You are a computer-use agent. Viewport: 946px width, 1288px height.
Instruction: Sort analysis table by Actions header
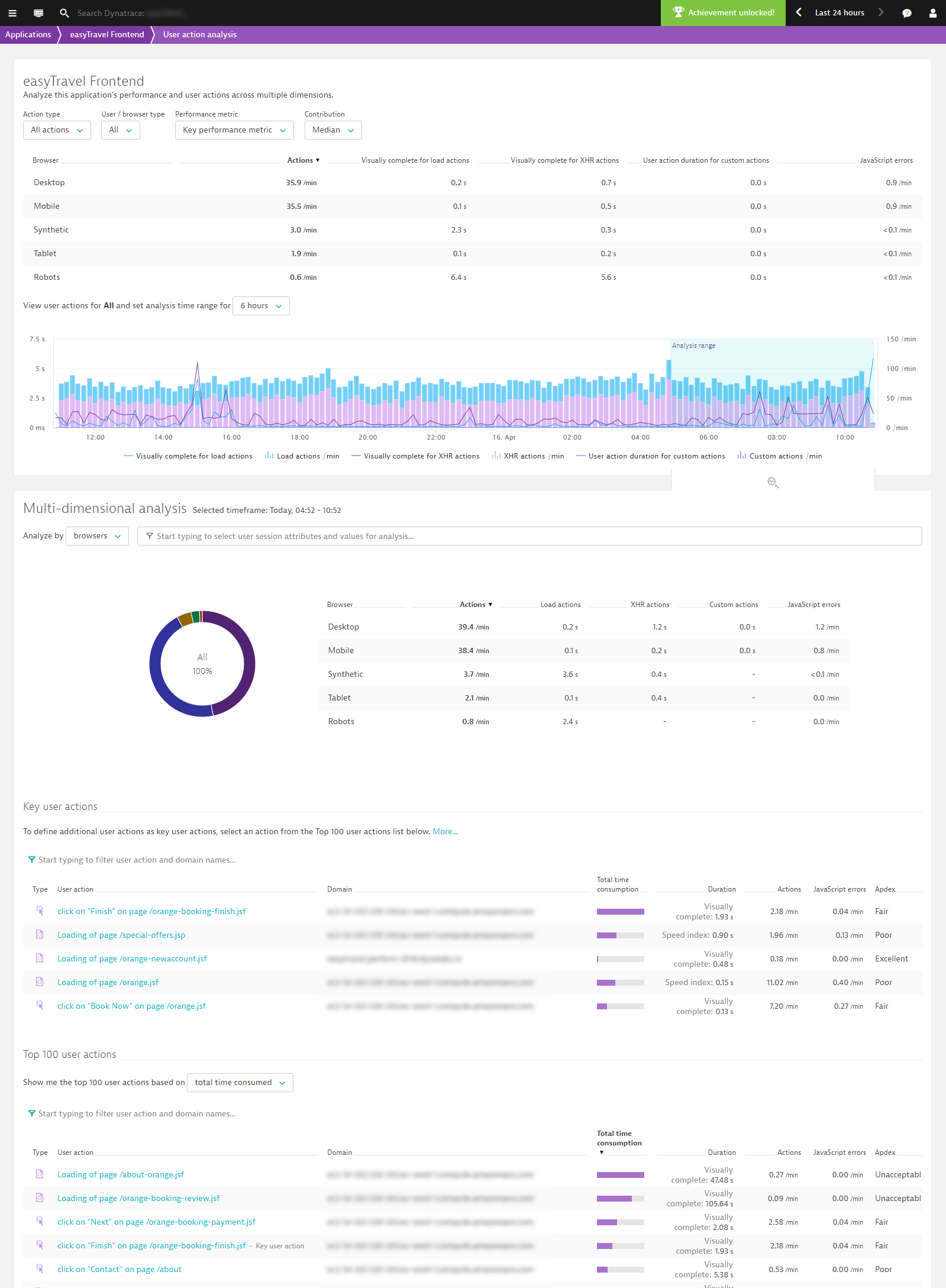click(x=476, y=605)
